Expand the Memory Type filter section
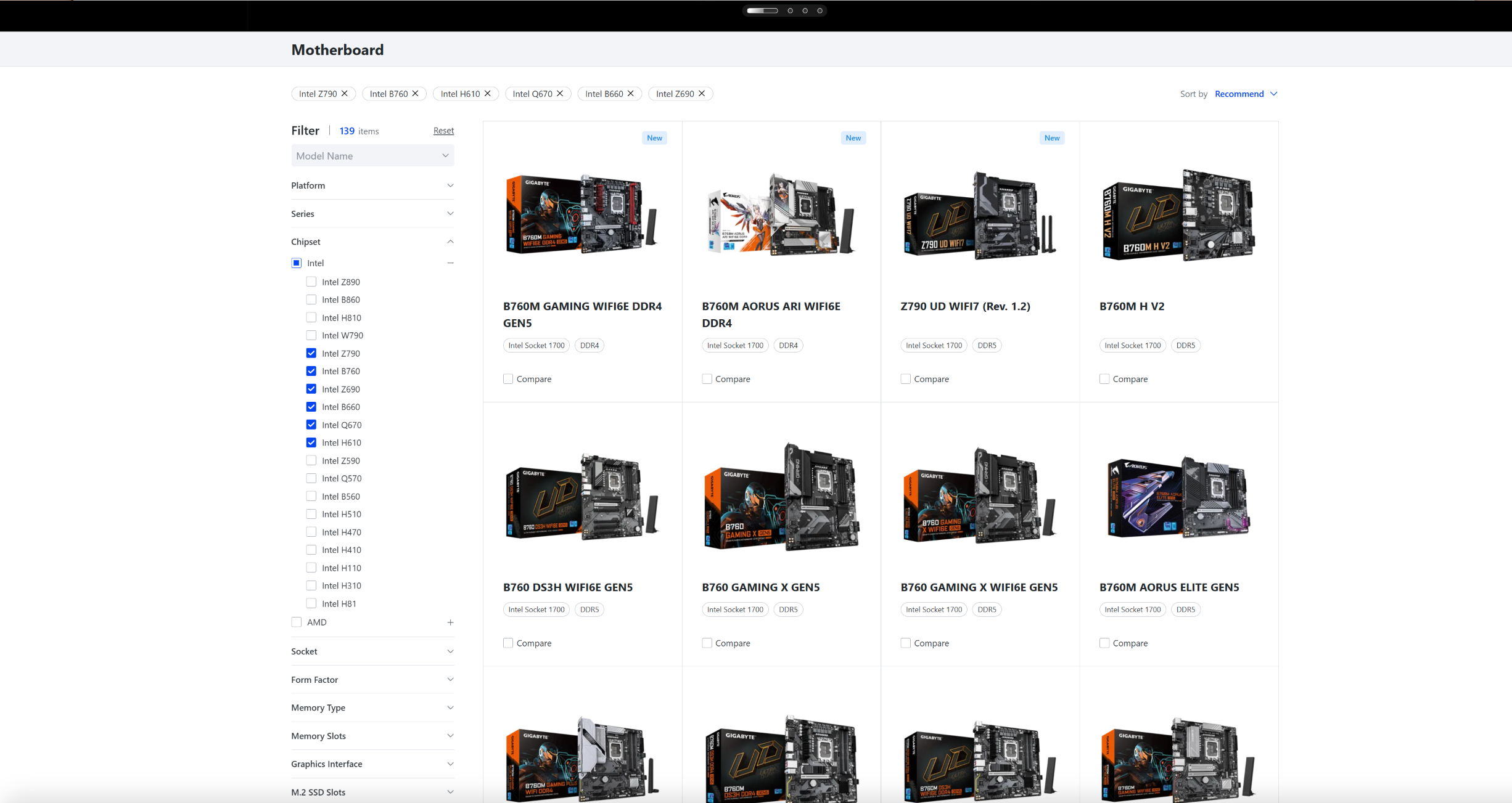This screenshot has height=803, width=1512. click(372, 707)
